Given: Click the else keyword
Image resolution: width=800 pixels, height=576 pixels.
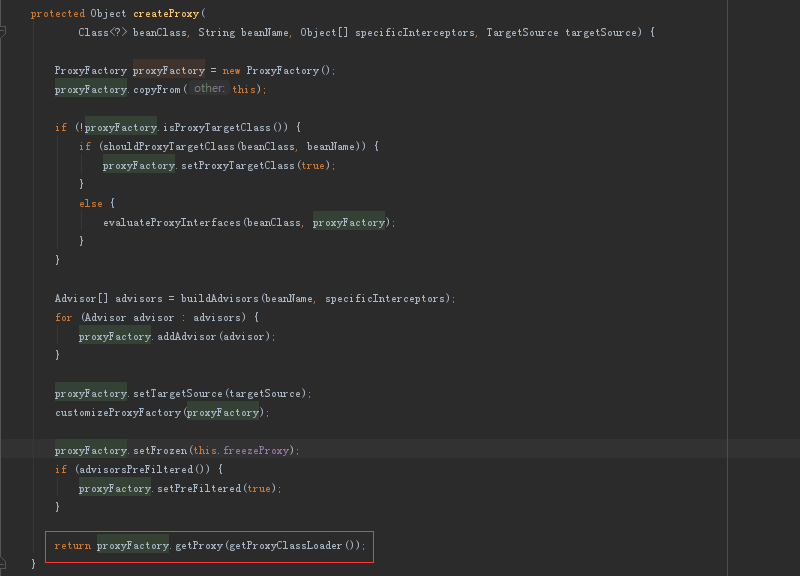Looking at the screenshot, I should pos(91,204).
